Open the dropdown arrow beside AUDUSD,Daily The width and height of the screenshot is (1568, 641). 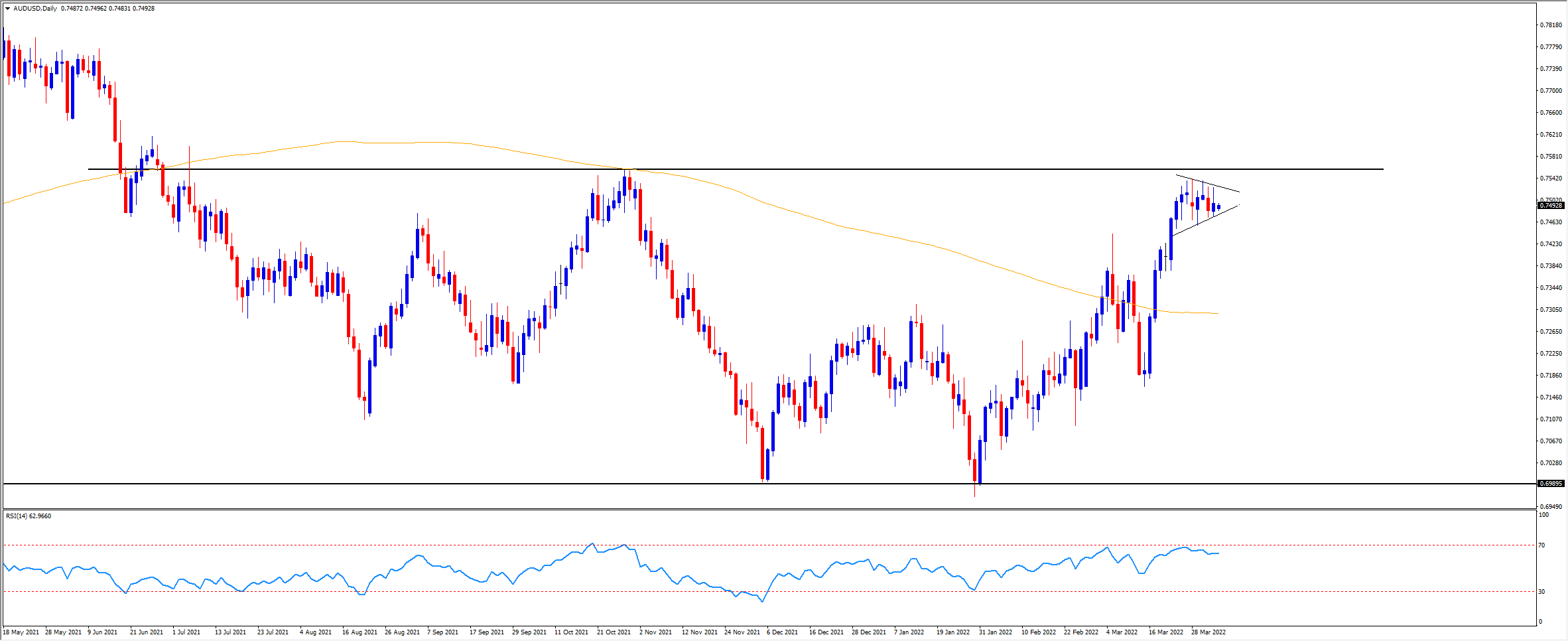point(7,9)
